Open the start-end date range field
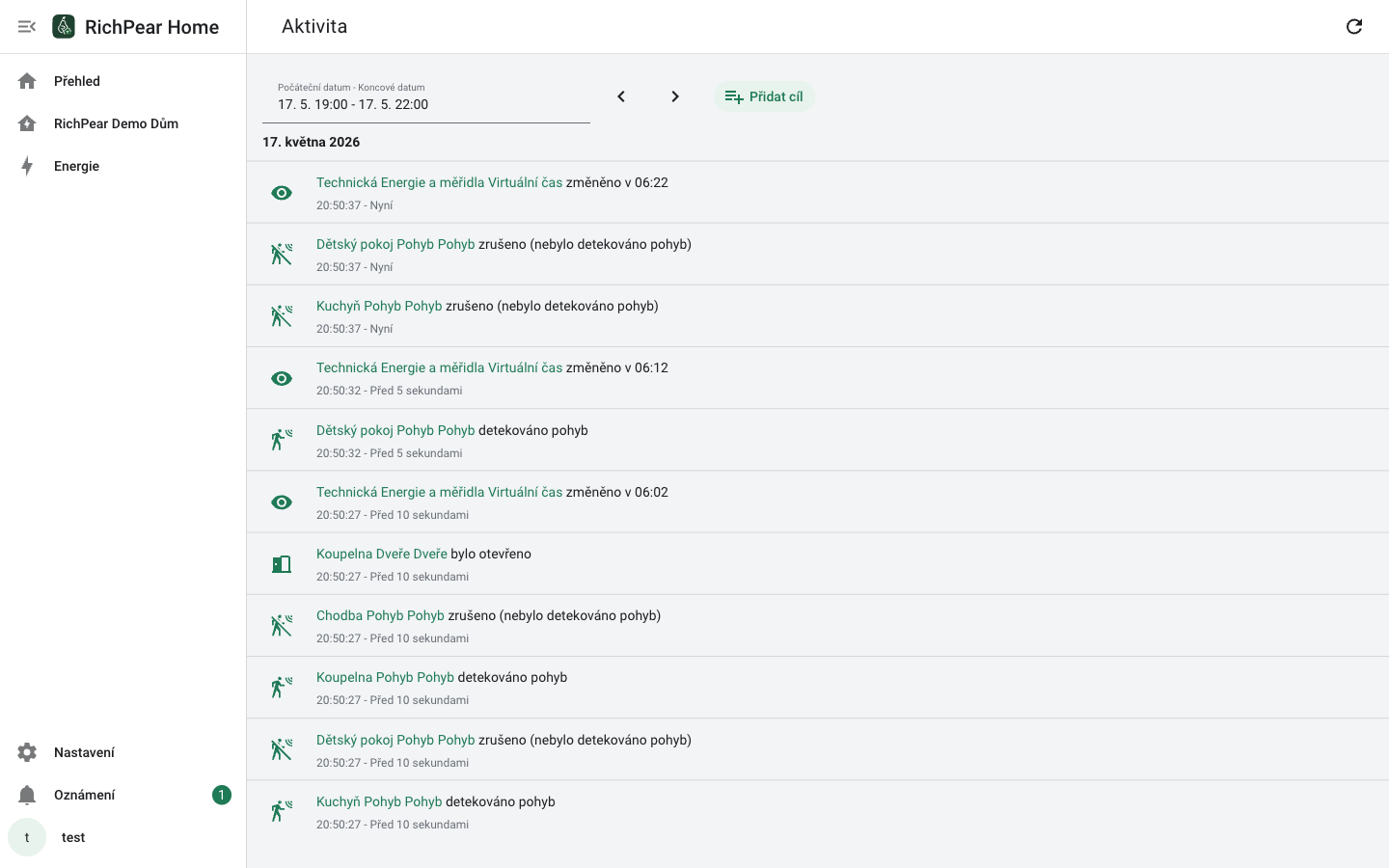Screen dimensions: 1389x868 [426, 96]
